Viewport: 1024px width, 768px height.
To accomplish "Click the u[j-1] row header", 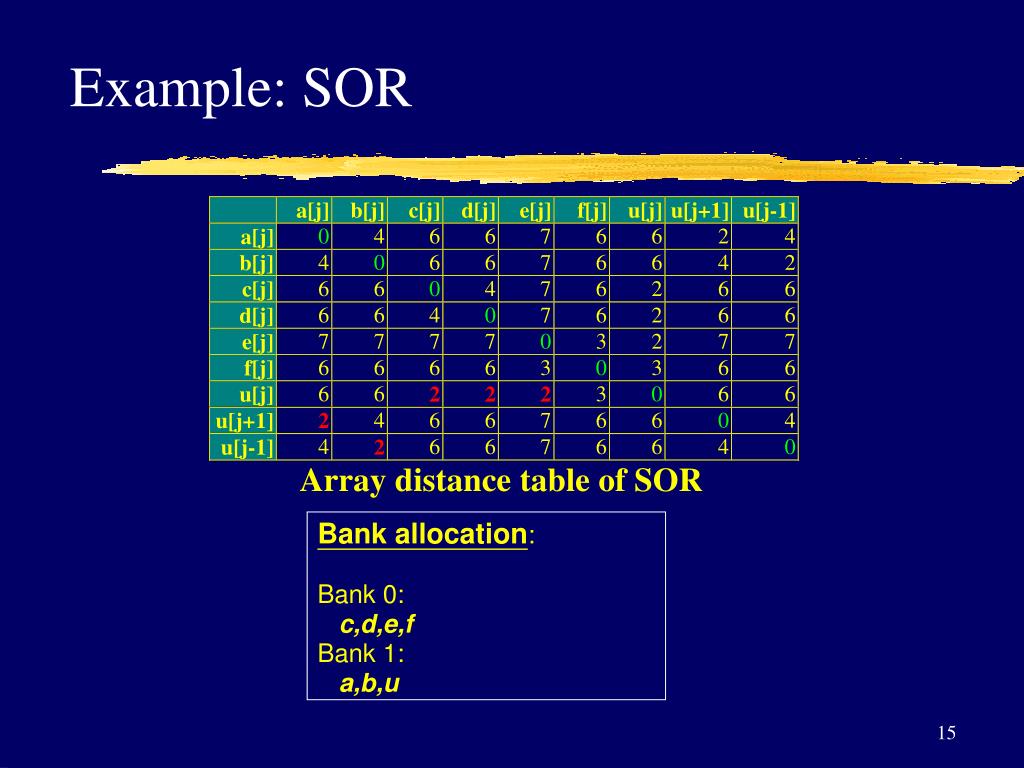I will (243, 447).
